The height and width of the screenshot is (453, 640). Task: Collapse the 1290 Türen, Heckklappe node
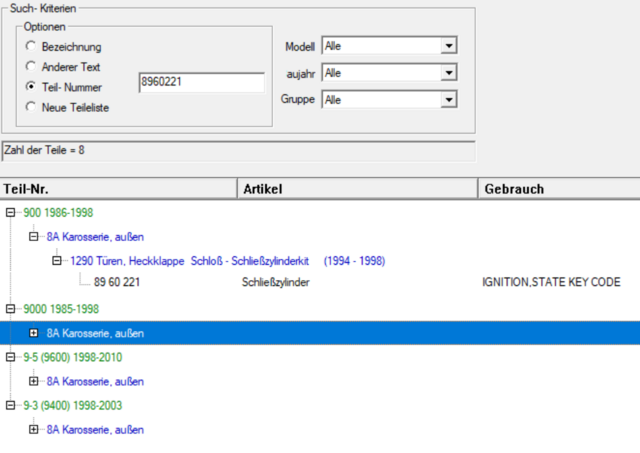click(58, 261)
